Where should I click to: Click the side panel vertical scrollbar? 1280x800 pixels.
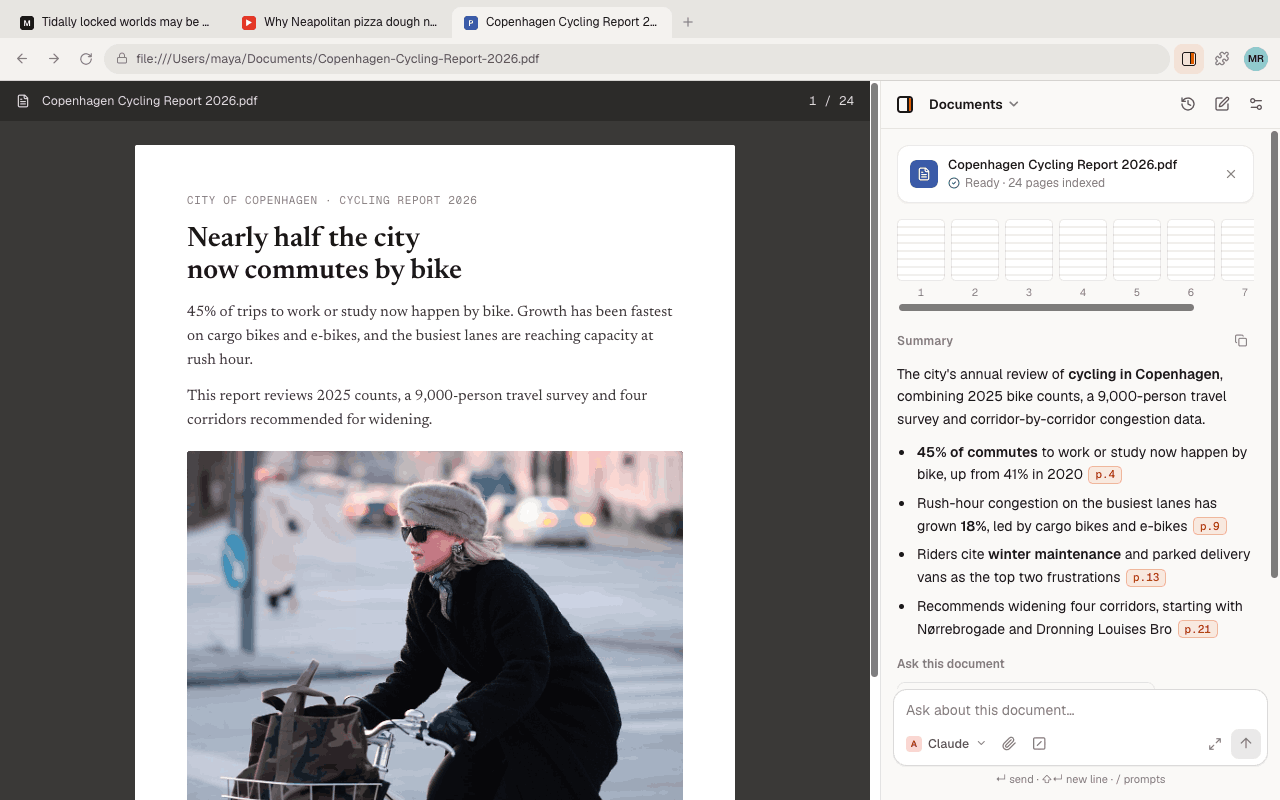click(1274, 354)
